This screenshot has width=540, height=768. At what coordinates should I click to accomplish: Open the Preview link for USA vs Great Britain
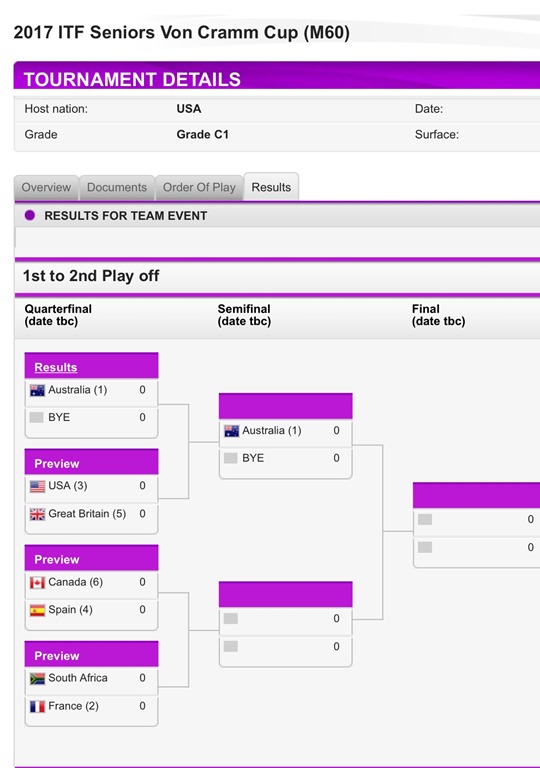56,463
